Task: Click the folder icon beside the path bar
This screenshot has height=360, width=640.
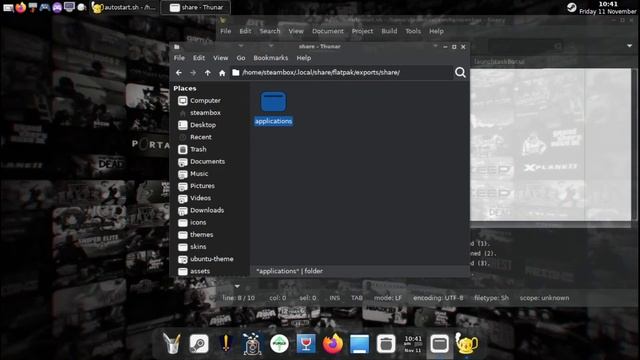Action: (x=236, y=73)
